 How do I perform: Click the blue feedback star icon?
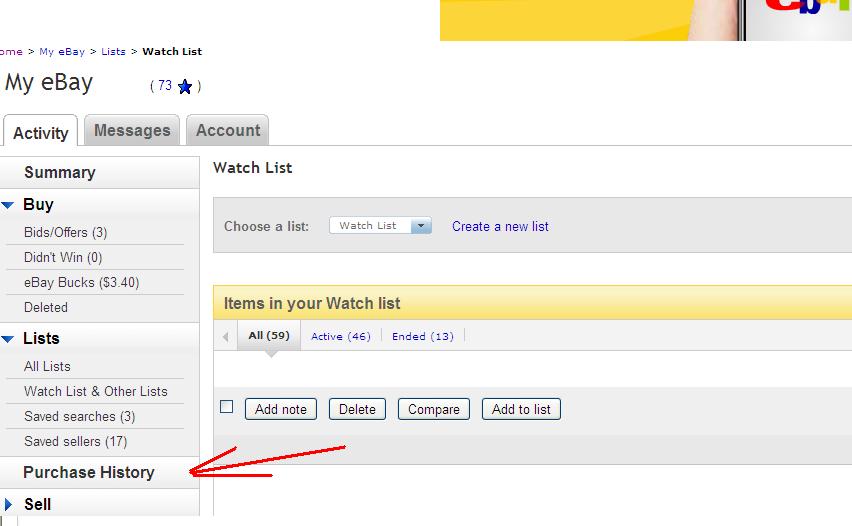[185, 86]
